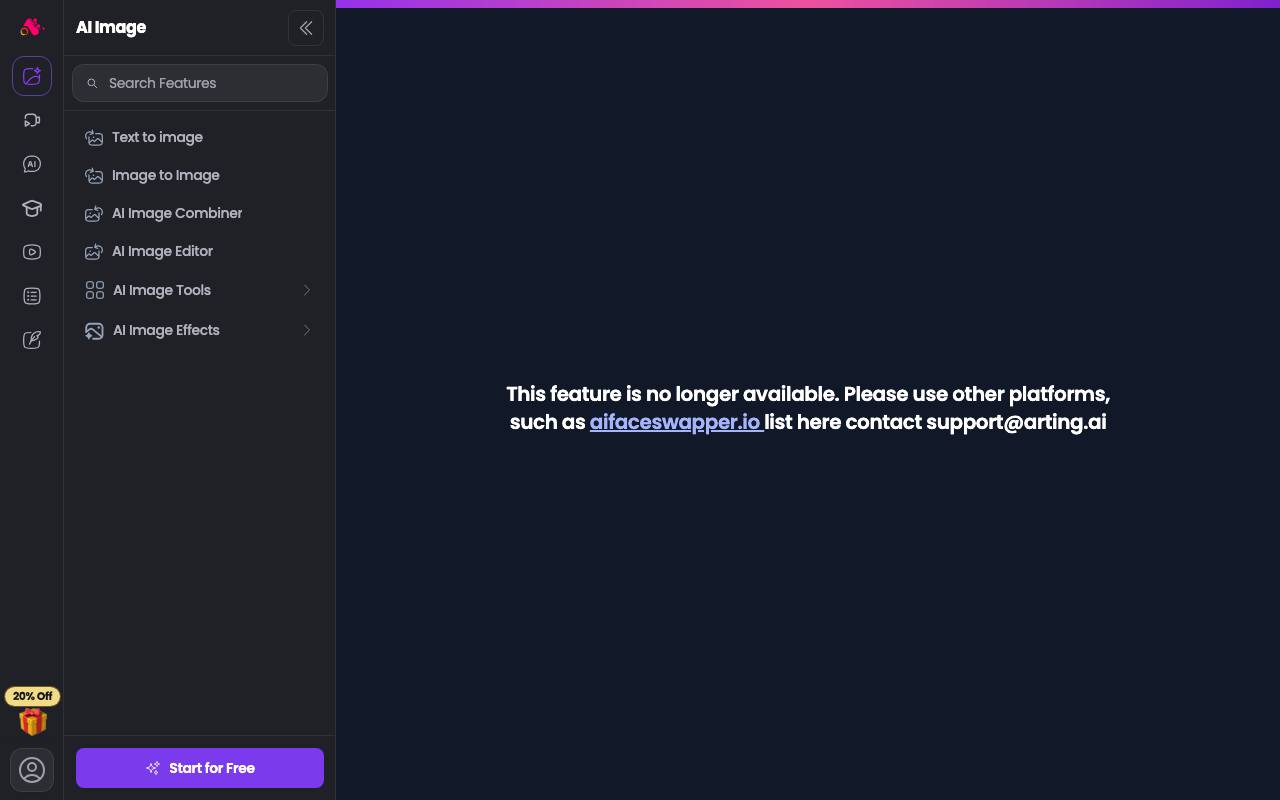Open the list sidebar icon
Screen dimensions: 1280x800
click(32, 296)
